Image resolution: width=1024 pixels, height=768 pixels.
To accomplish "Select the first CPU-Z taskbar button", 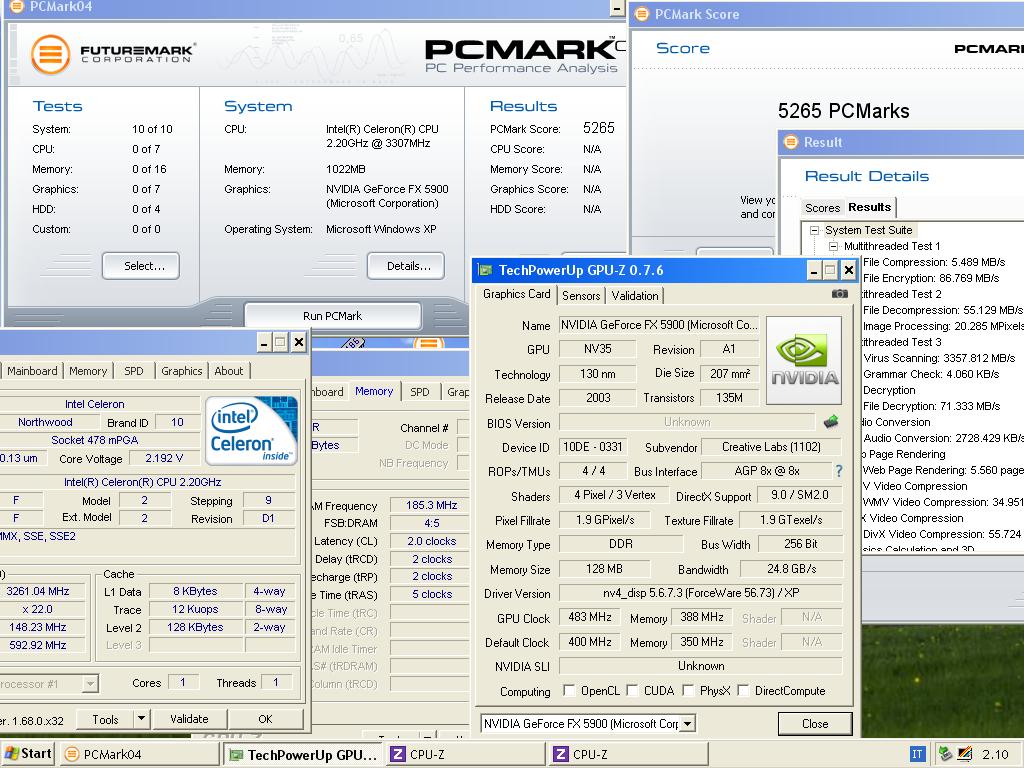I will pyautogui.click(x=465, y=754).
